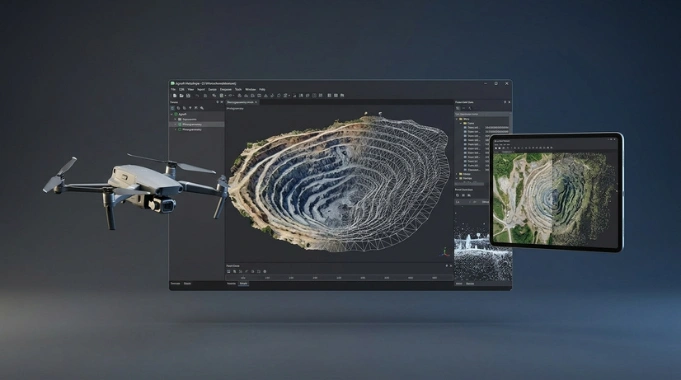This screenshot has width=681, height=380.
Task: Click the Save disk toolbar icon
Action: coord(188,96)
